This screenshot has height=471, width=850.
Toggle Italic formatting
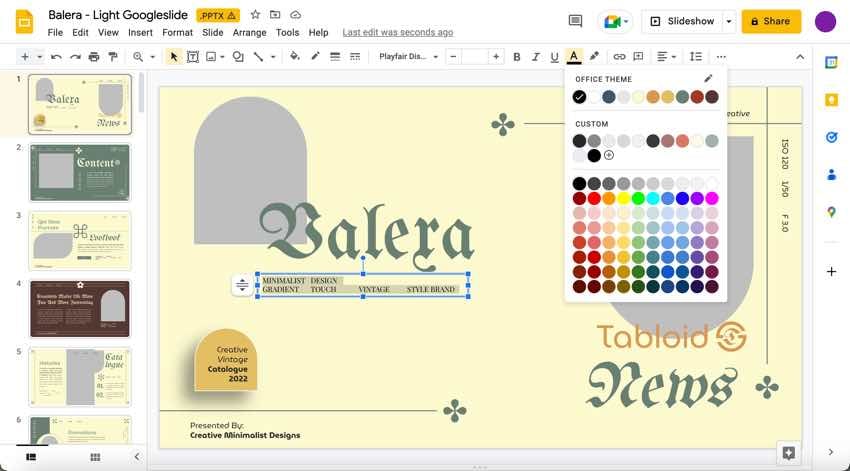[x=536, y=57]
